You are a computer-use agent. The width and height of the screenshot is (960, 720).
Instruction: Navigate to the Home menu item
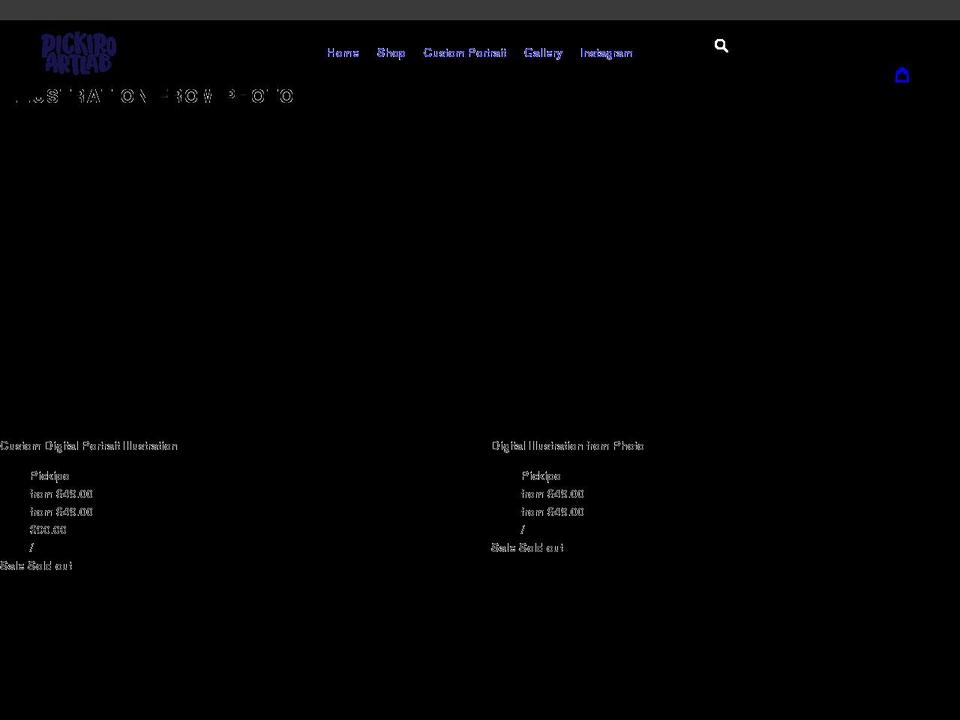pyautogui.click(x=343, y=53)
